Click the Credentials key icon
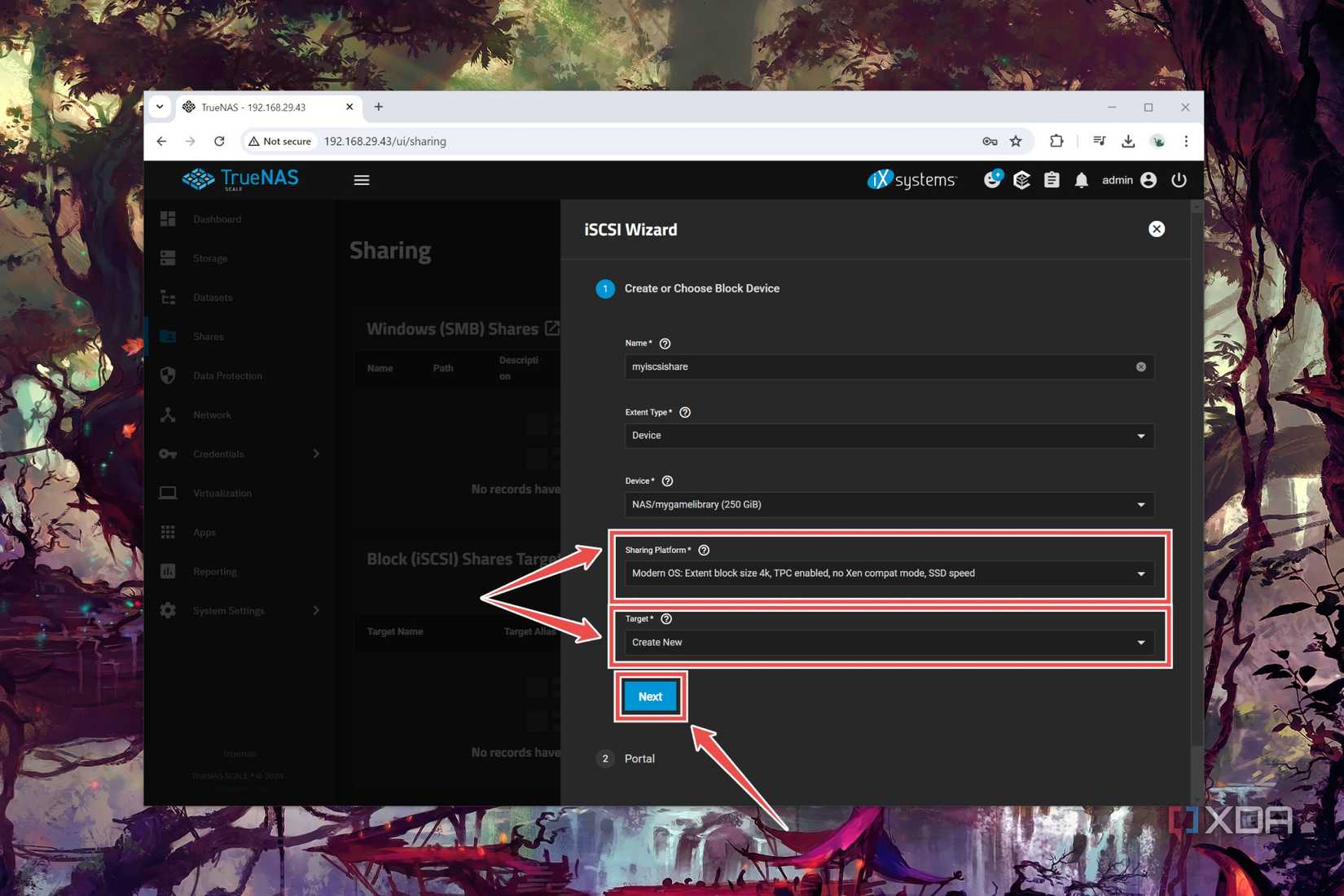This screenshot has width=1344, height=896. pos(168,454)
